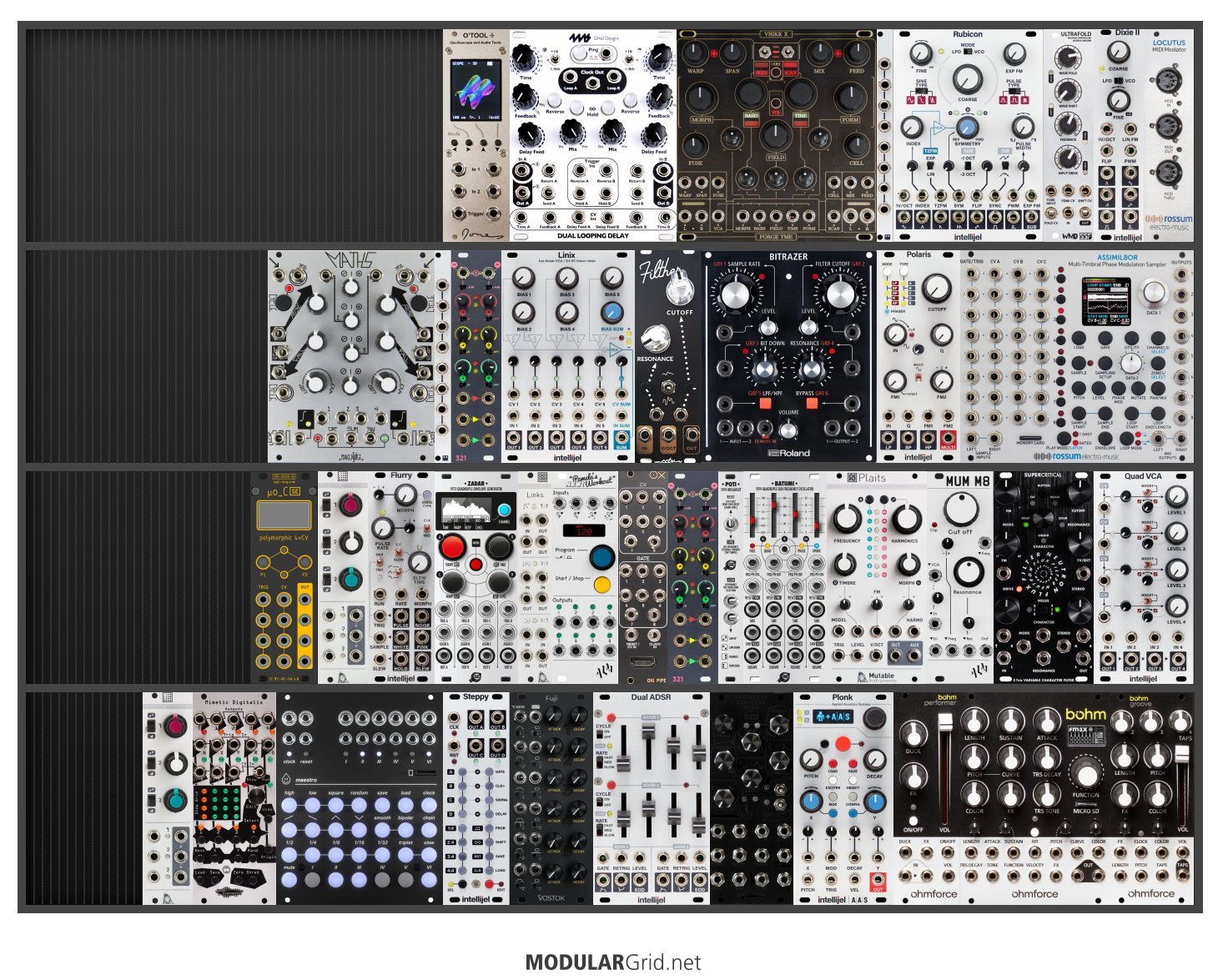Click the Dixie II COARSE knob
Viewport: 1228px width, 980px height.
[1119, 52]
